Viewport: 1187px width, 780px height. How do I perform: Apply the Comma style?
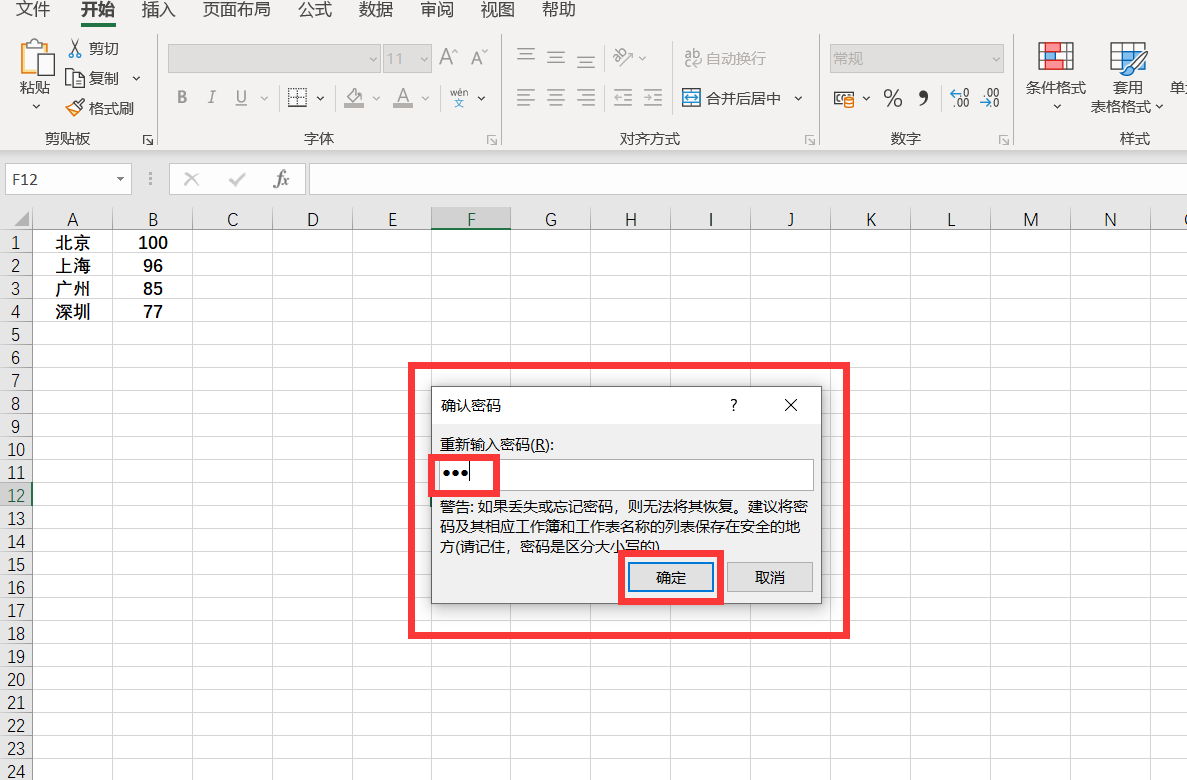(x=923, y=98)
